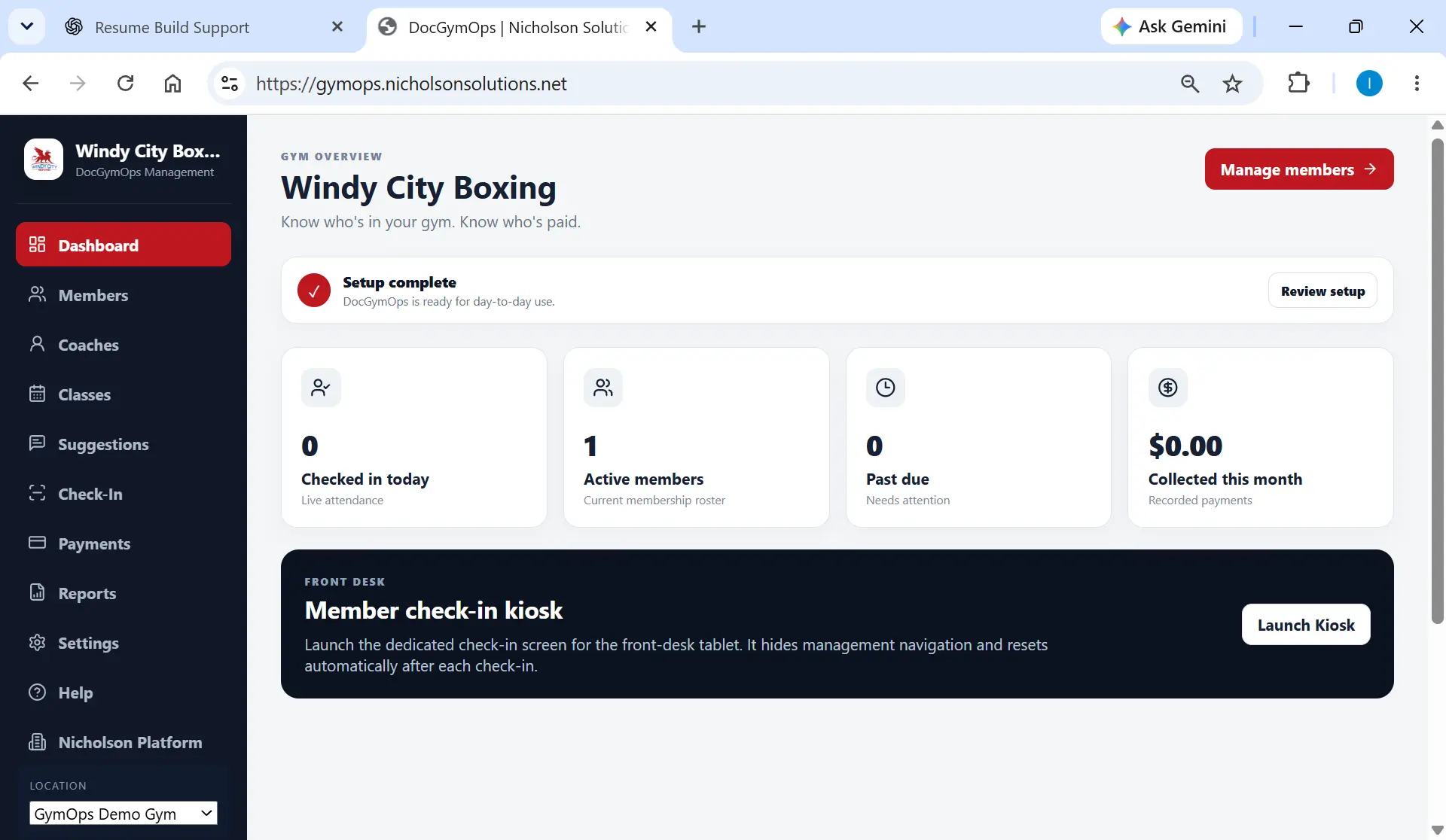This screenshot has height=840, width=1446.
Task: Click the zoom magnifier in address bar
Action: point(1190,84)
